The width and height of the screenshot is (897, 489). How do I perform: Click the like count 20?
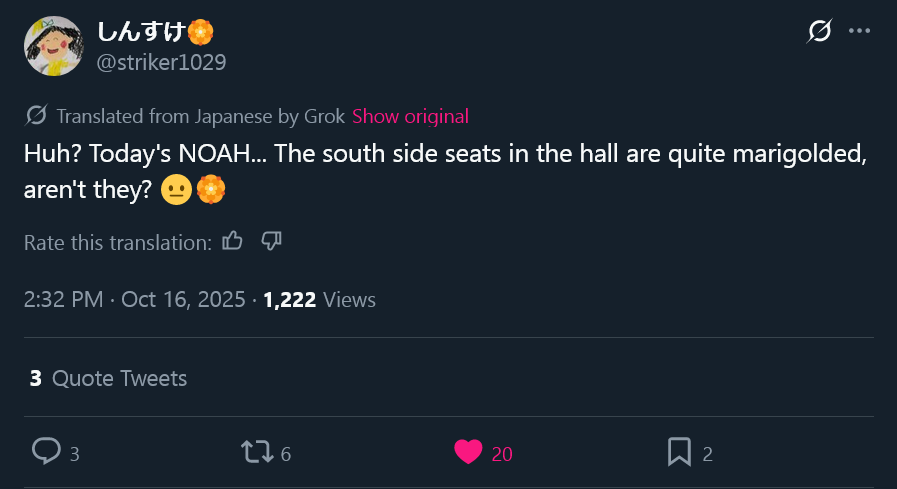502,454
